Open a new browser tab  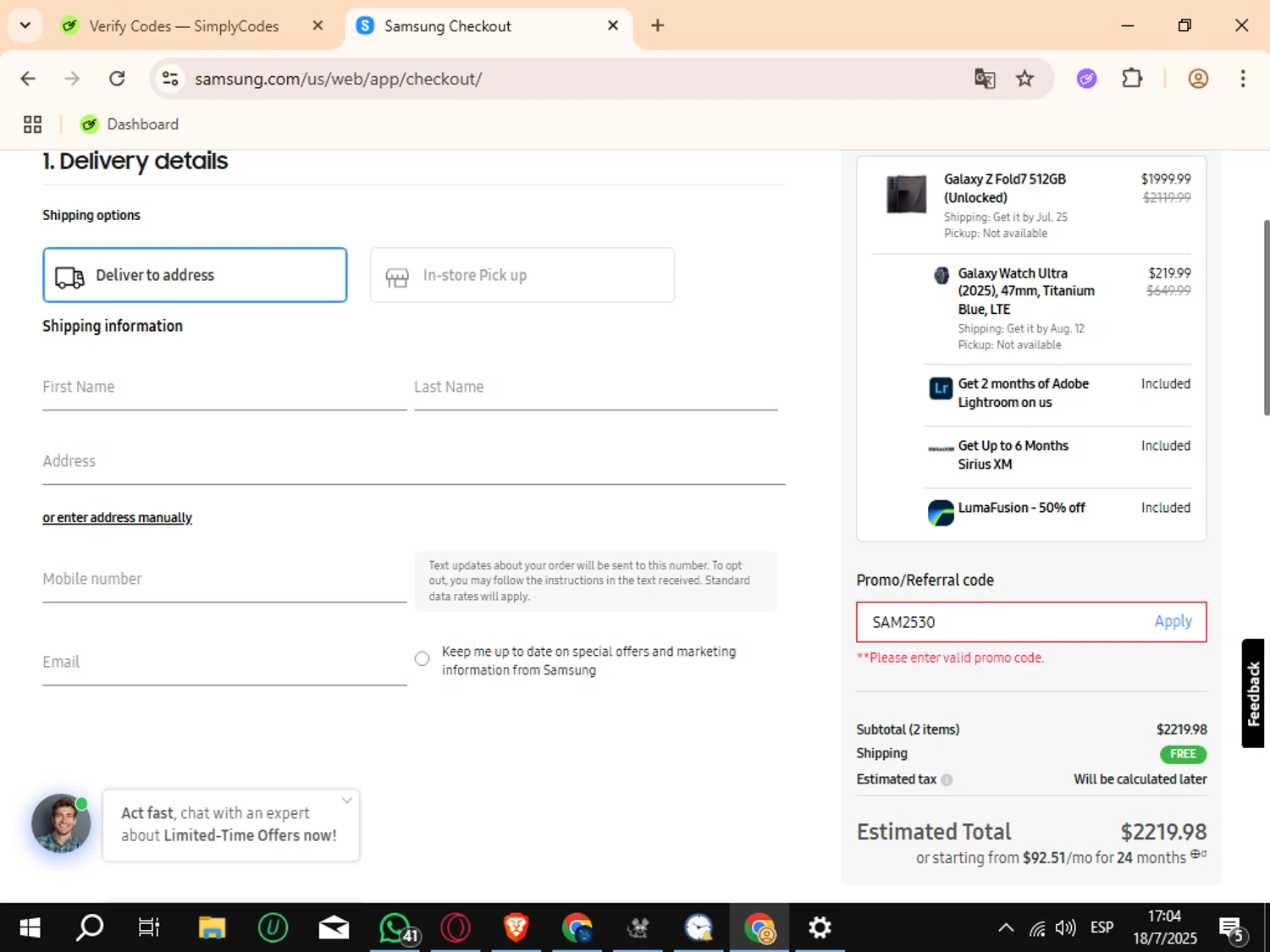658,25
